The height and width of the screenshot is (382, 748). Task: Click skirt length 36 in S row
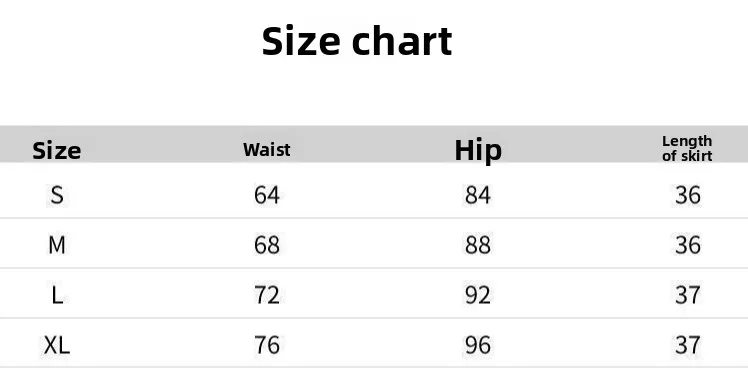point(687,195)
